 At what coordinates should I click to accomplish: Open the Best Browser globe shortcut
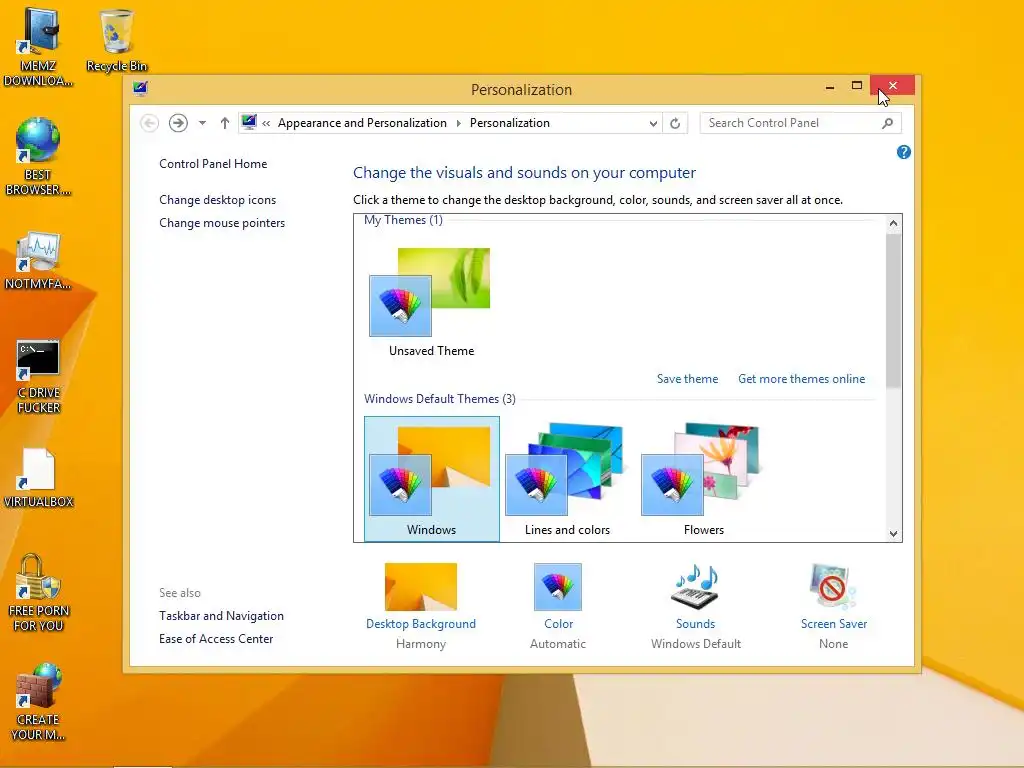38,157
